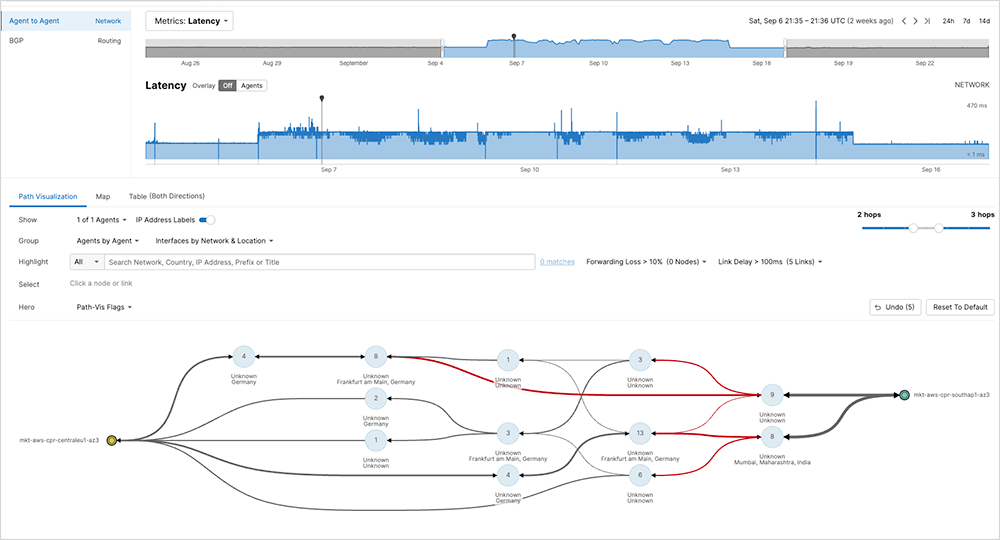Click the NETWORK label above latency chart
The image size is (1000, 540).
[972, 85]
